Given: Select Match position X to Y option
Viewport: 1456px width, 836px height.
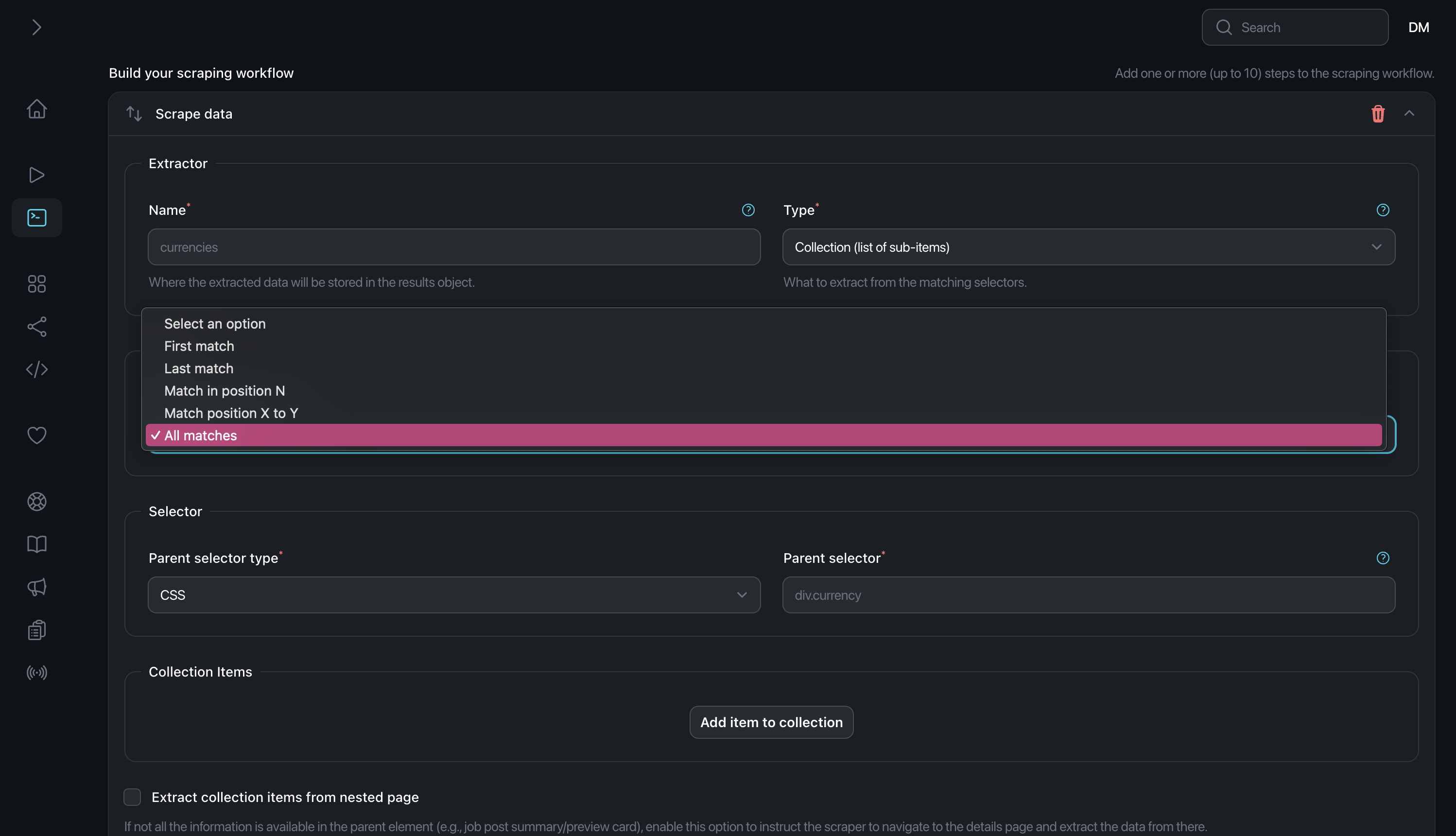Looking at the screenshot, I should (231, 414).
